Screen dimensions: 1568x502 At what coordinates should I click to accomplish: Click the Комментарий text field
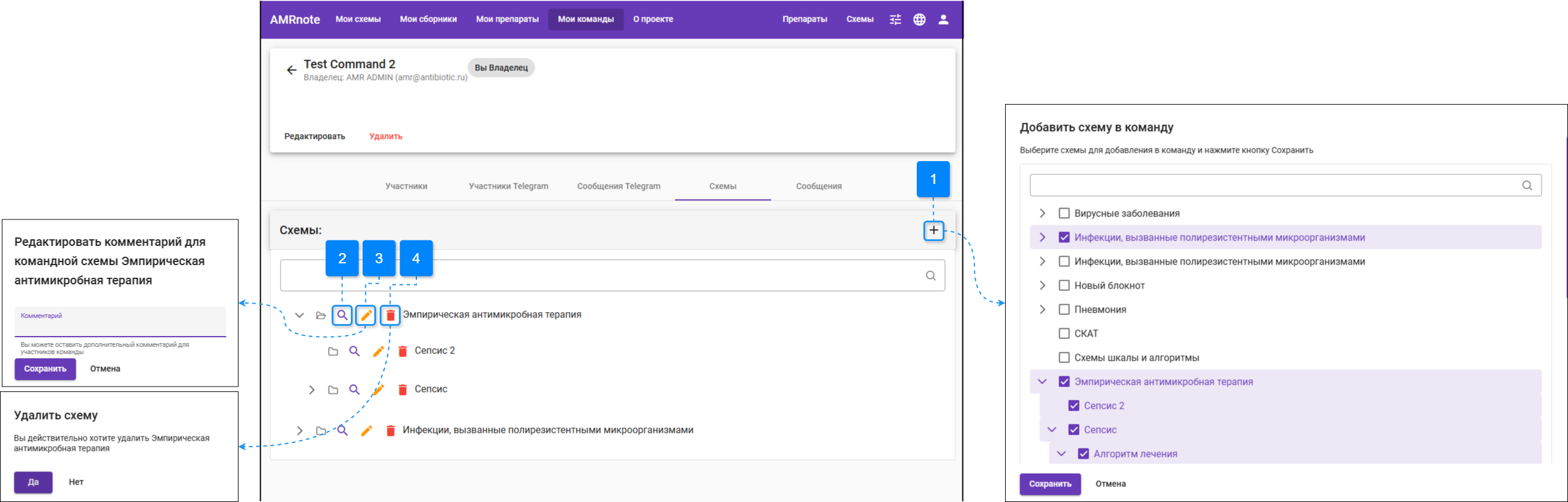coord(120,322)
